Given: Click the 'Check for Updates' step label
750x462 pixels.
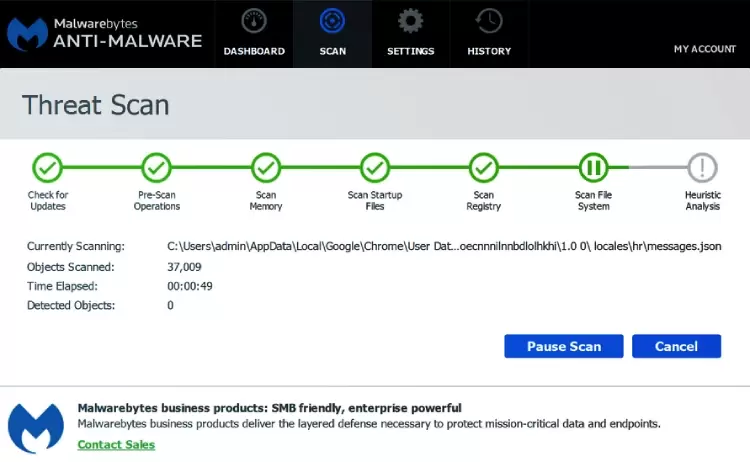Looking at the screenshot, I should pos(48,201).
